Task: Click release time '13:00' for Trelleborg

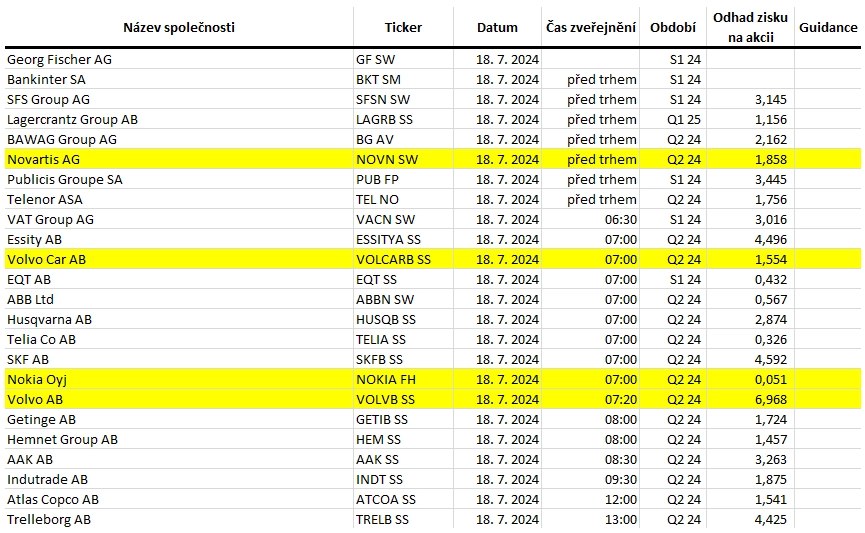Action: pyautogui.click(x=621, y=519)
